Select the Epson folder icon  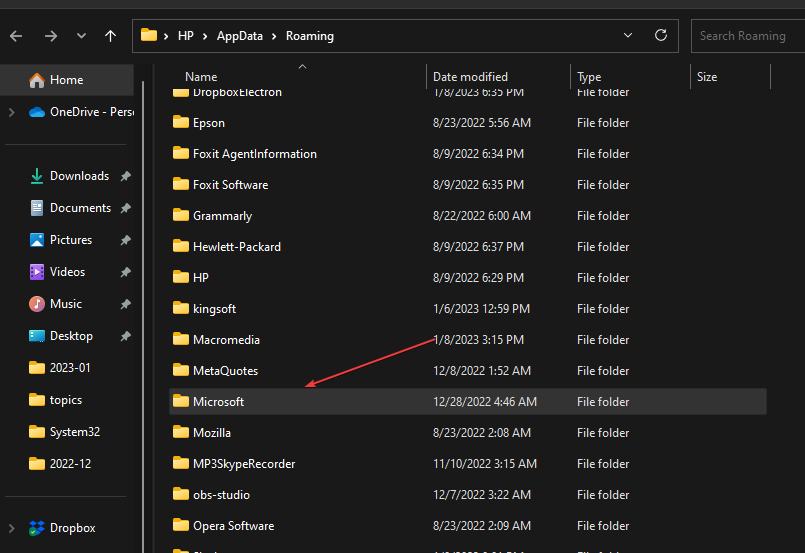pos(181,122)
